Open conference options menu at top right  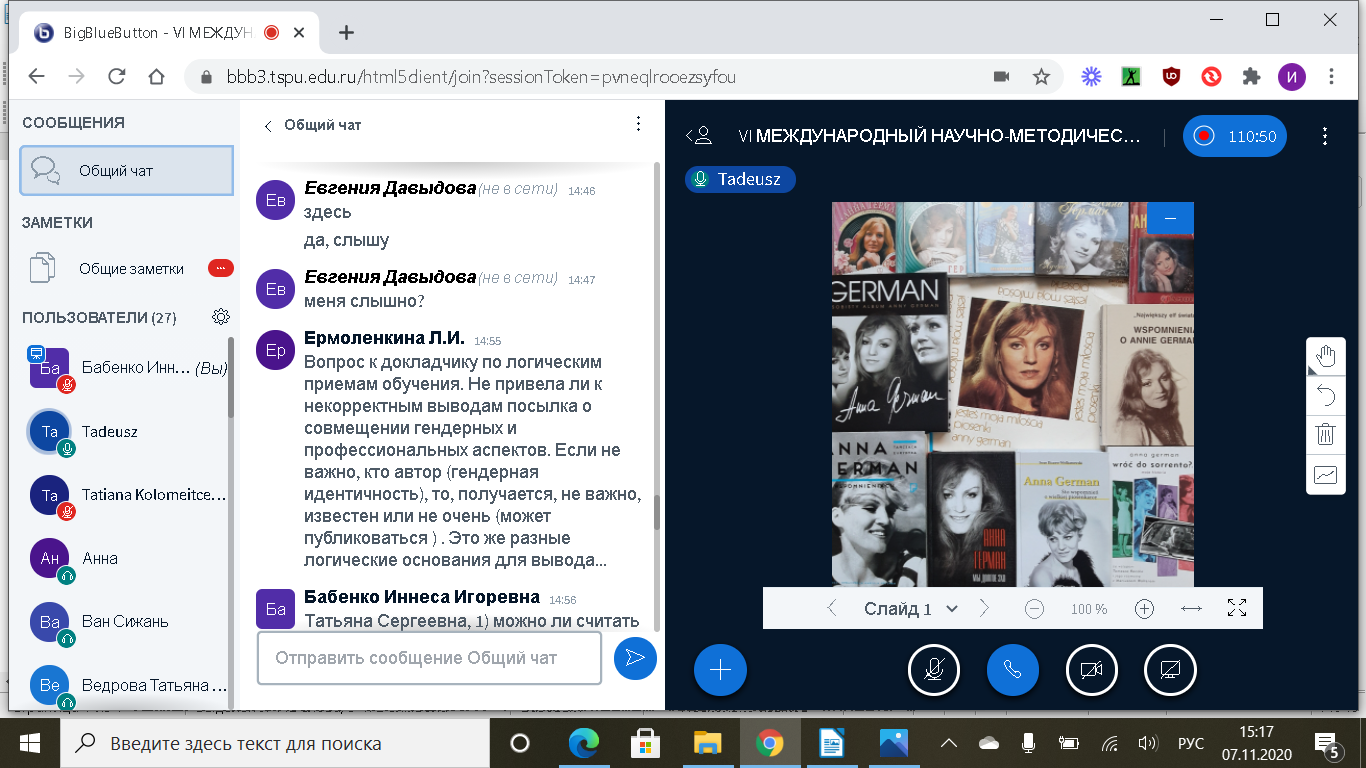tap(1324, 136)
